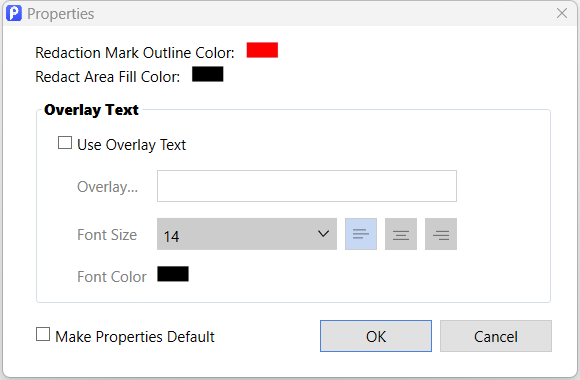Click the blue P app icon in title bar
580x380 pixels.
(x=14, y=13)
